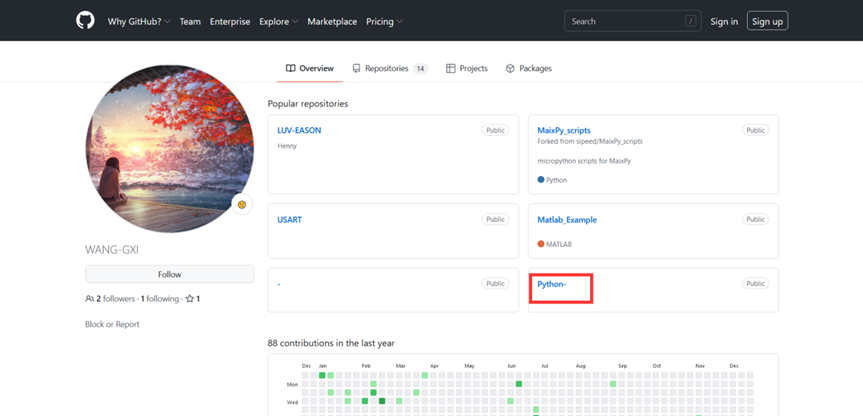Click the smiley status emoji on avatar
The width and height of the screenshot is (863, 416).
[x=241, y=204]
